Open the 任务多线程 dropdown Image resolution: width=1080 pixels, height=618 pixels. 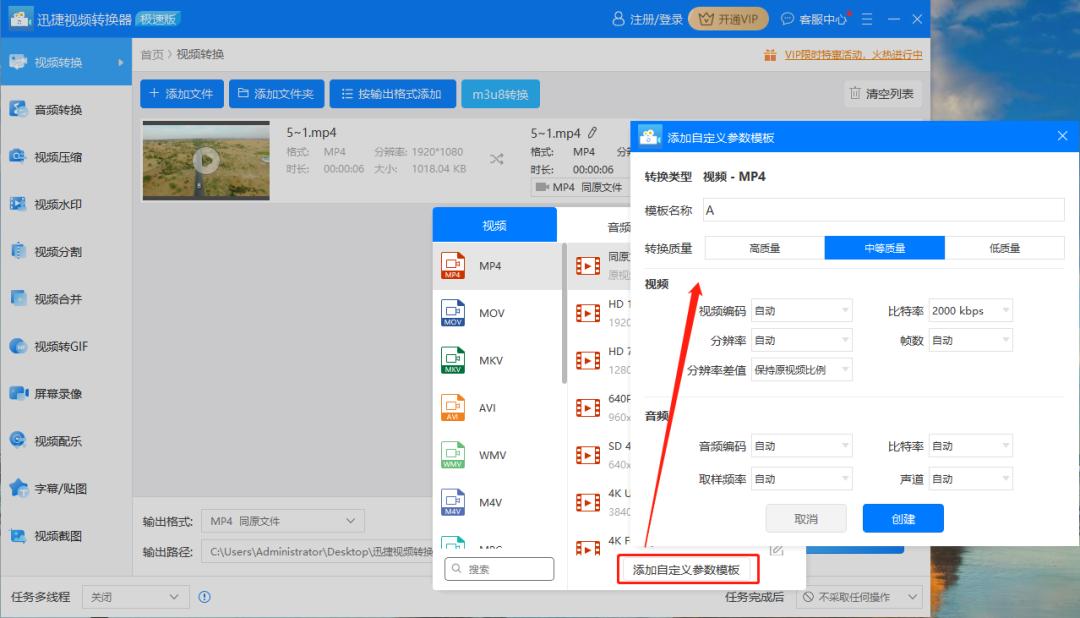tap(135, 595)
